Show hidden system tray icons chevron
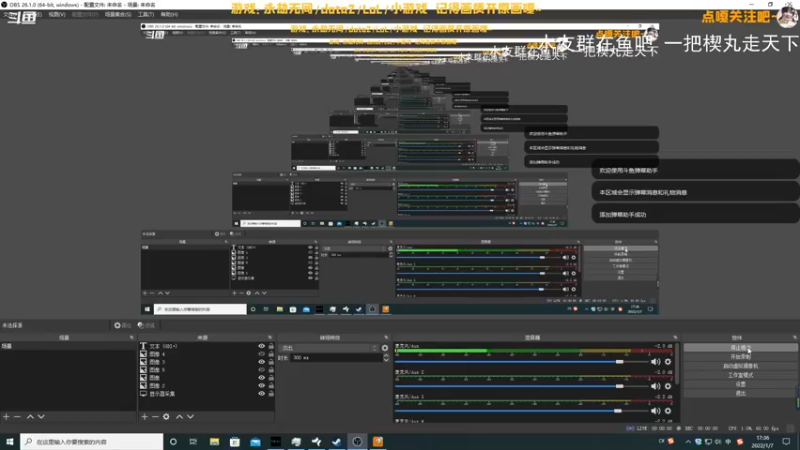The image size is (800, 450). [688, 442]
